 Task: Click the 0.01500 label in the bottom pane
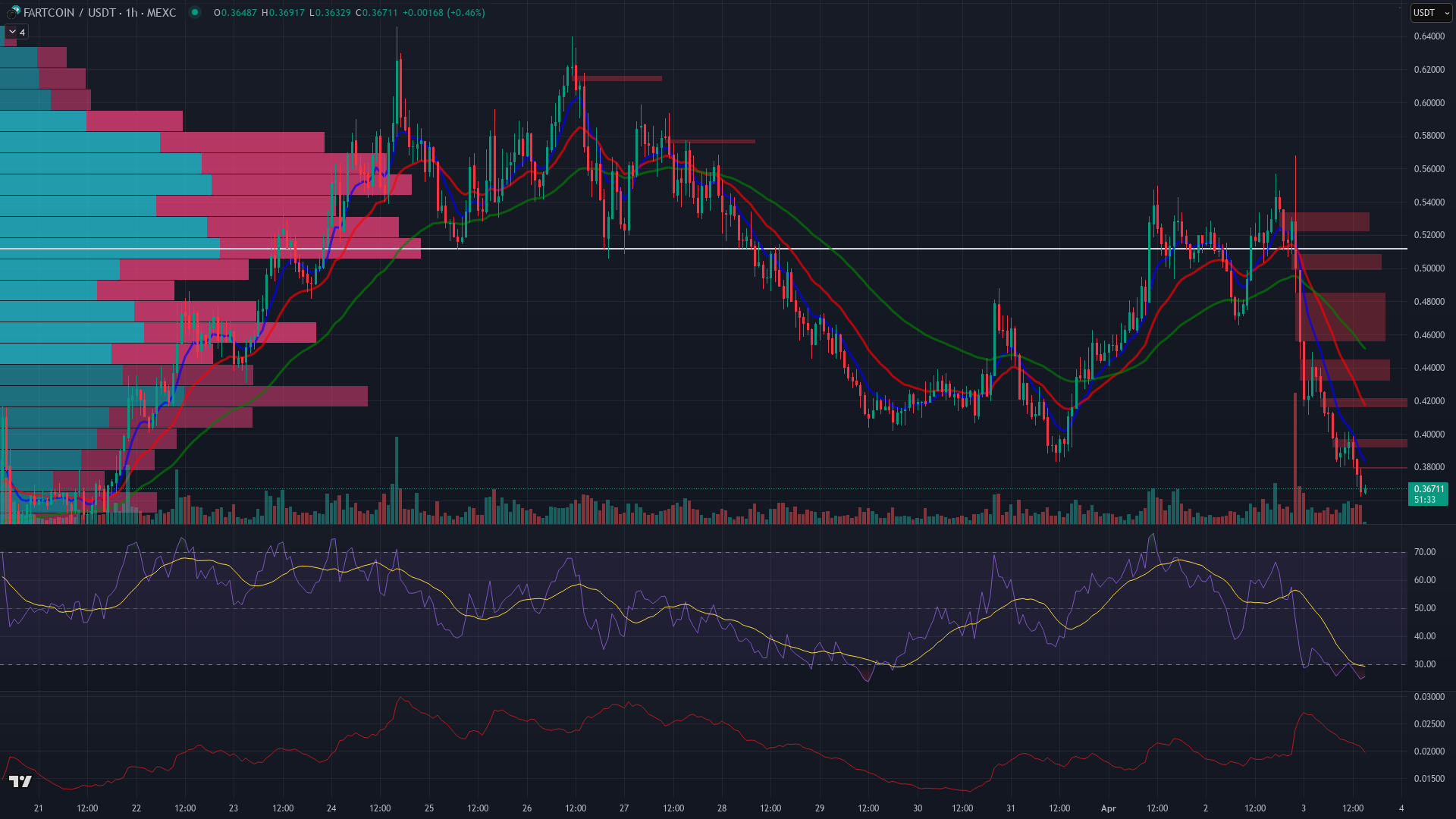[x=1429, y=779]
